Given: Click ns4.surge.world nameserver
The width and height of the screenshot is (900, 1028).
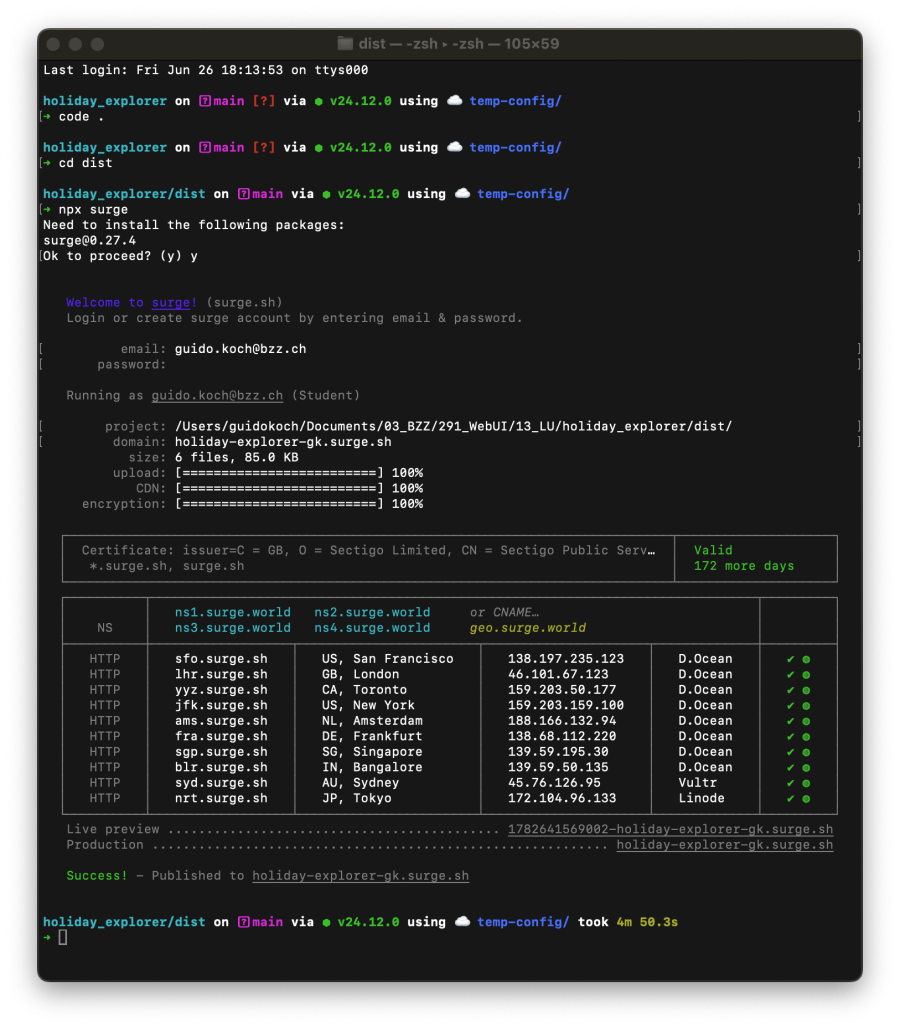Looking at the screenshot, I should (372, 628).
